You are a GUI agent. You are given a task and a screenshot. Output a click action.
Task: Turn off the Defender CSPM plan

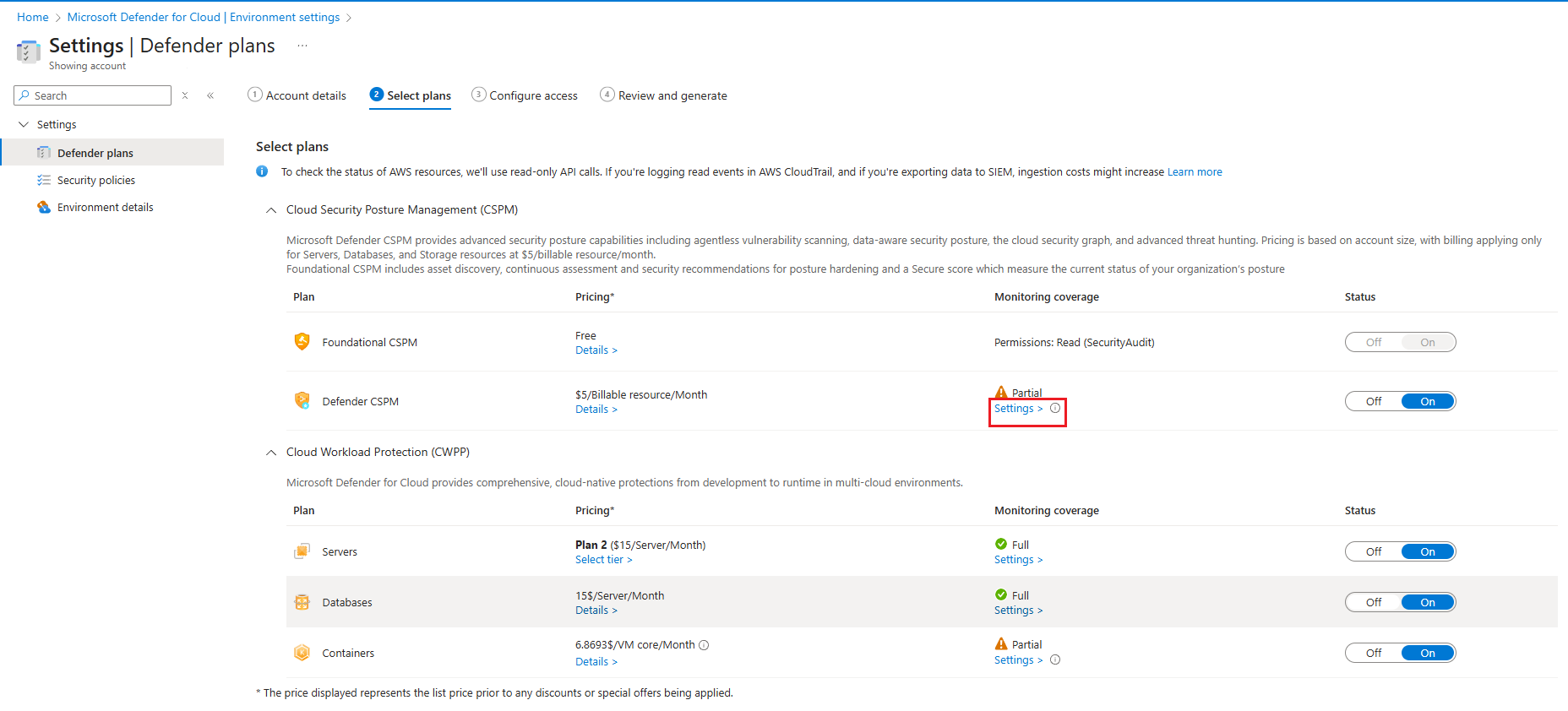pyautogui.click(x=1374, y=401)
